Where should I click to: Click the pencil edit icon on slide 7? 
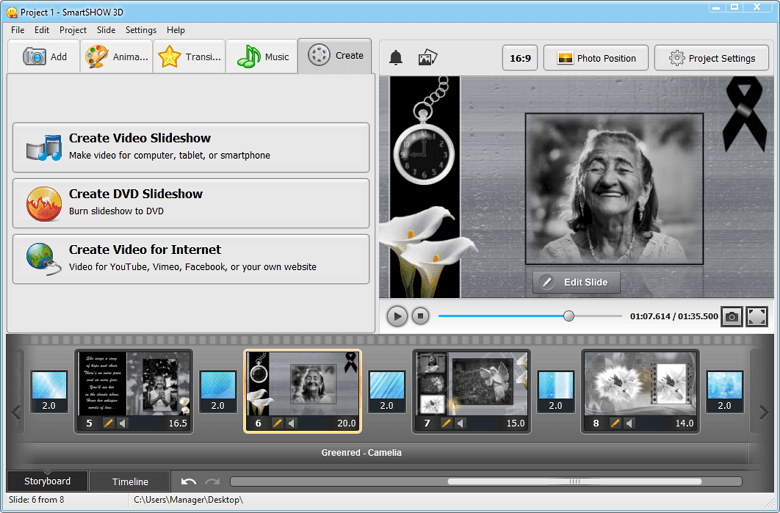tap(446, 423)
